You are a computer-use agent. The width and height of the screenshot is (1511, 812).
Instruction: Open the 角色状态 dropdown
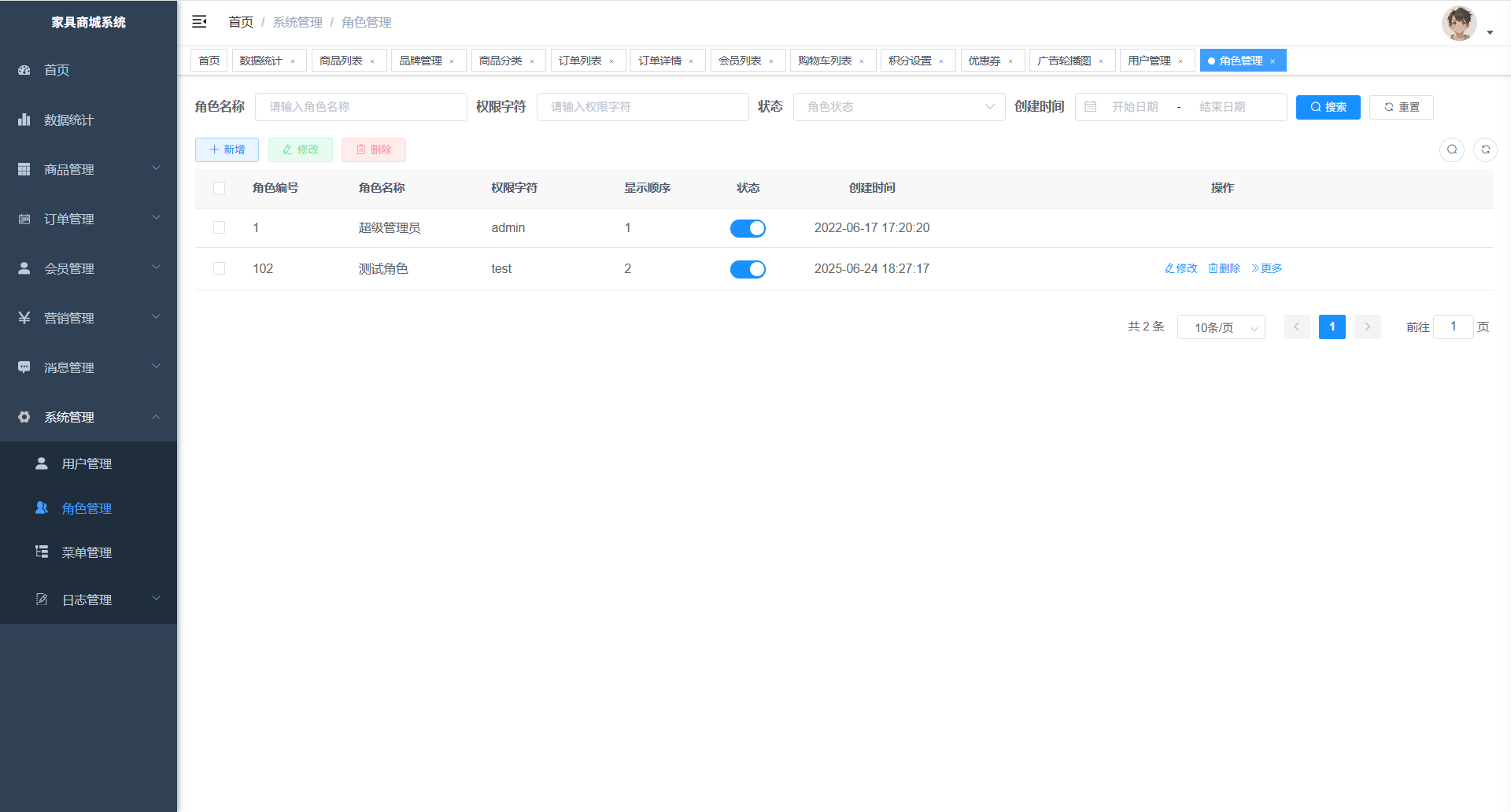(x=899, y=107)
